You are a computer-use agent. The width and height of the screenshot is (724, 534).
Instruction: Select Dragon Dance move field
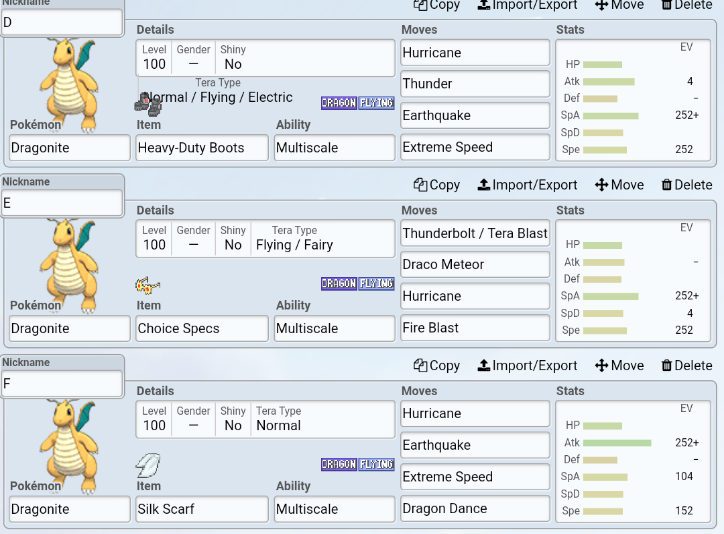pos(475,508)
